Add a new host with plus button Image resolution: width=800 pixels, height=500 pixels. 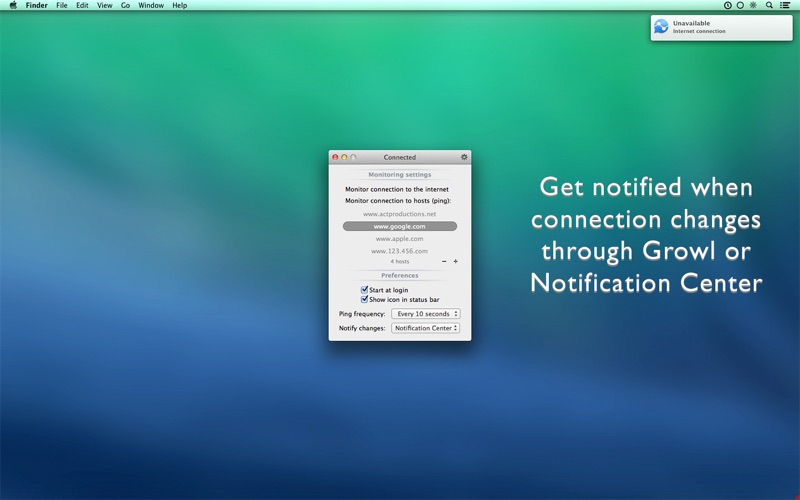[x=456, y=261]
